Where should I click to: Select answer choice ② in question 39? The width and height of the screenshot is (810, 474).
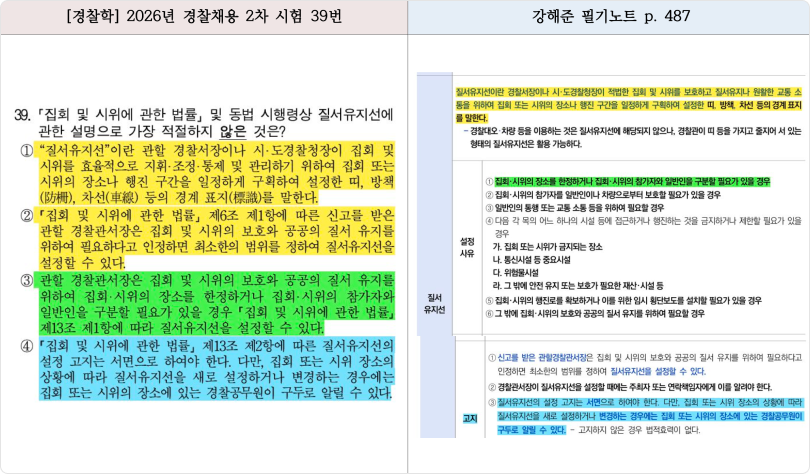[26, 215]
